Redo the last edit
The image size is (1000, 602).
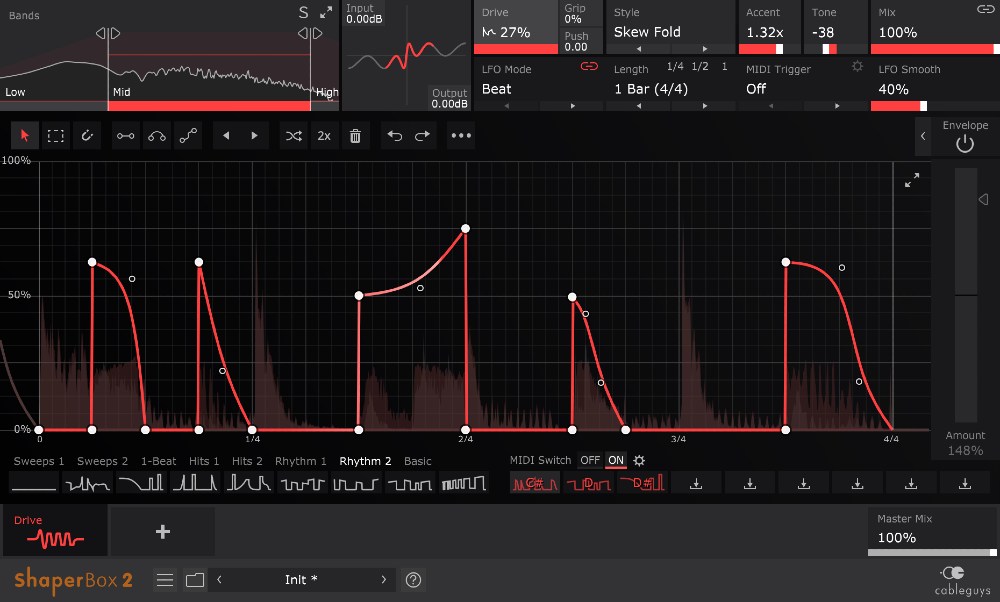(x=422, y=136)
